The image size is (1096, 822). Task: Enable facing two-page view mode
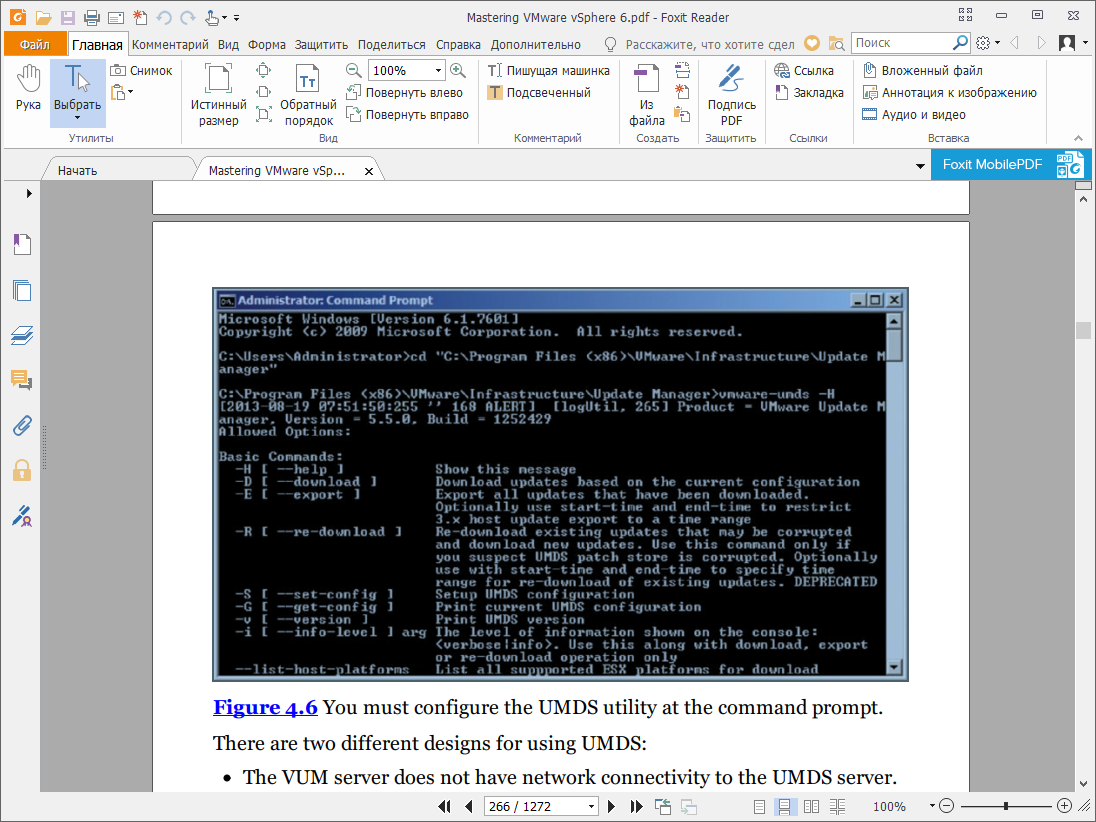(812, 807)
